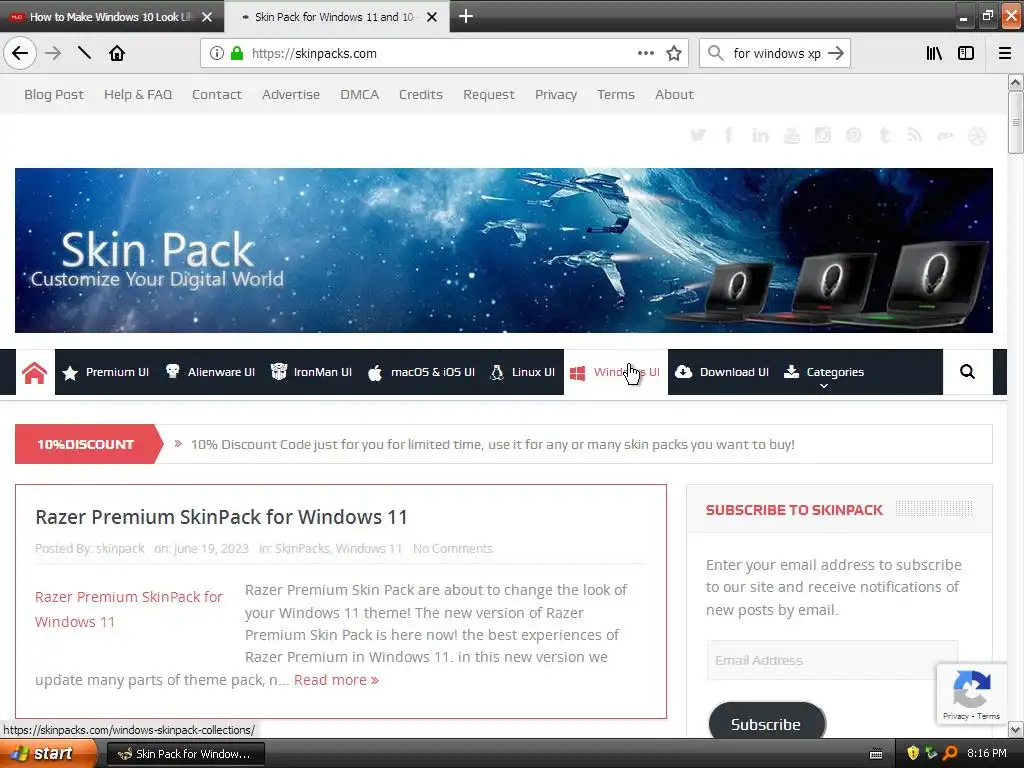Visit the Pinterest social icon
The height and width of the screenshot is (768, 1024).
coord(854,135)
